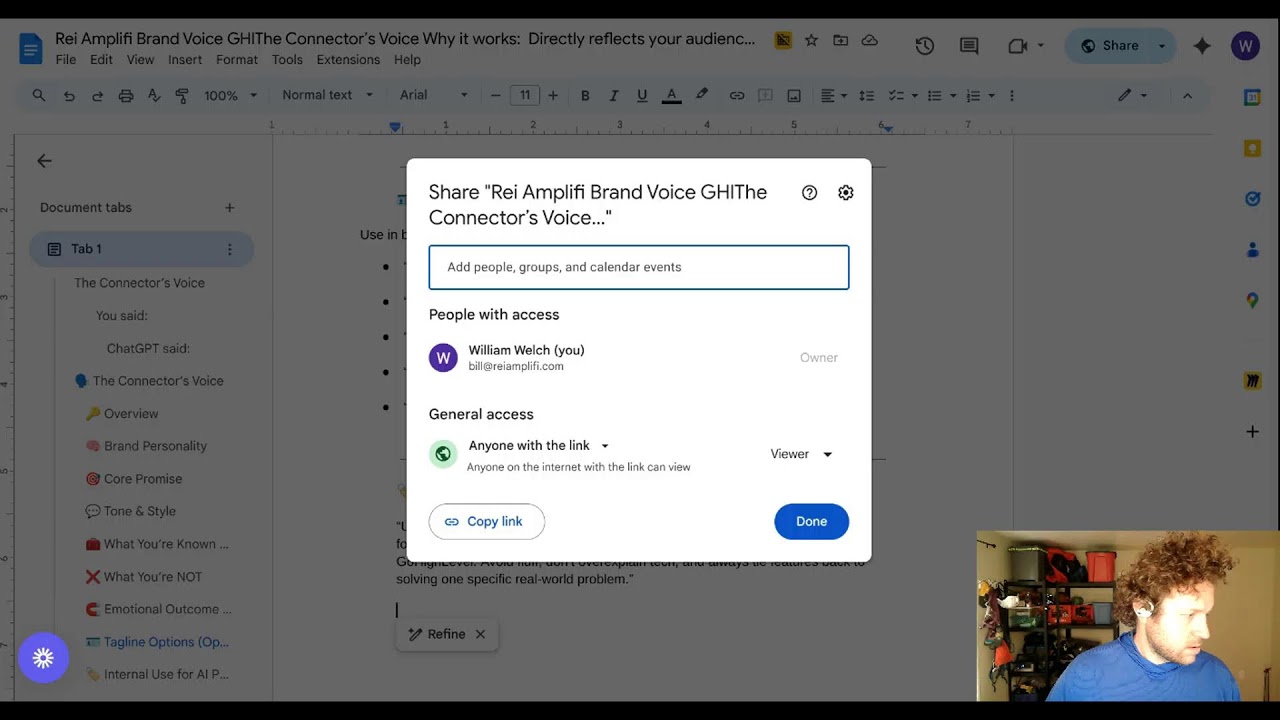Collapse the toolbar with chevron
This screenshot has height=720, width=1280.
[x=1187, y=96]
